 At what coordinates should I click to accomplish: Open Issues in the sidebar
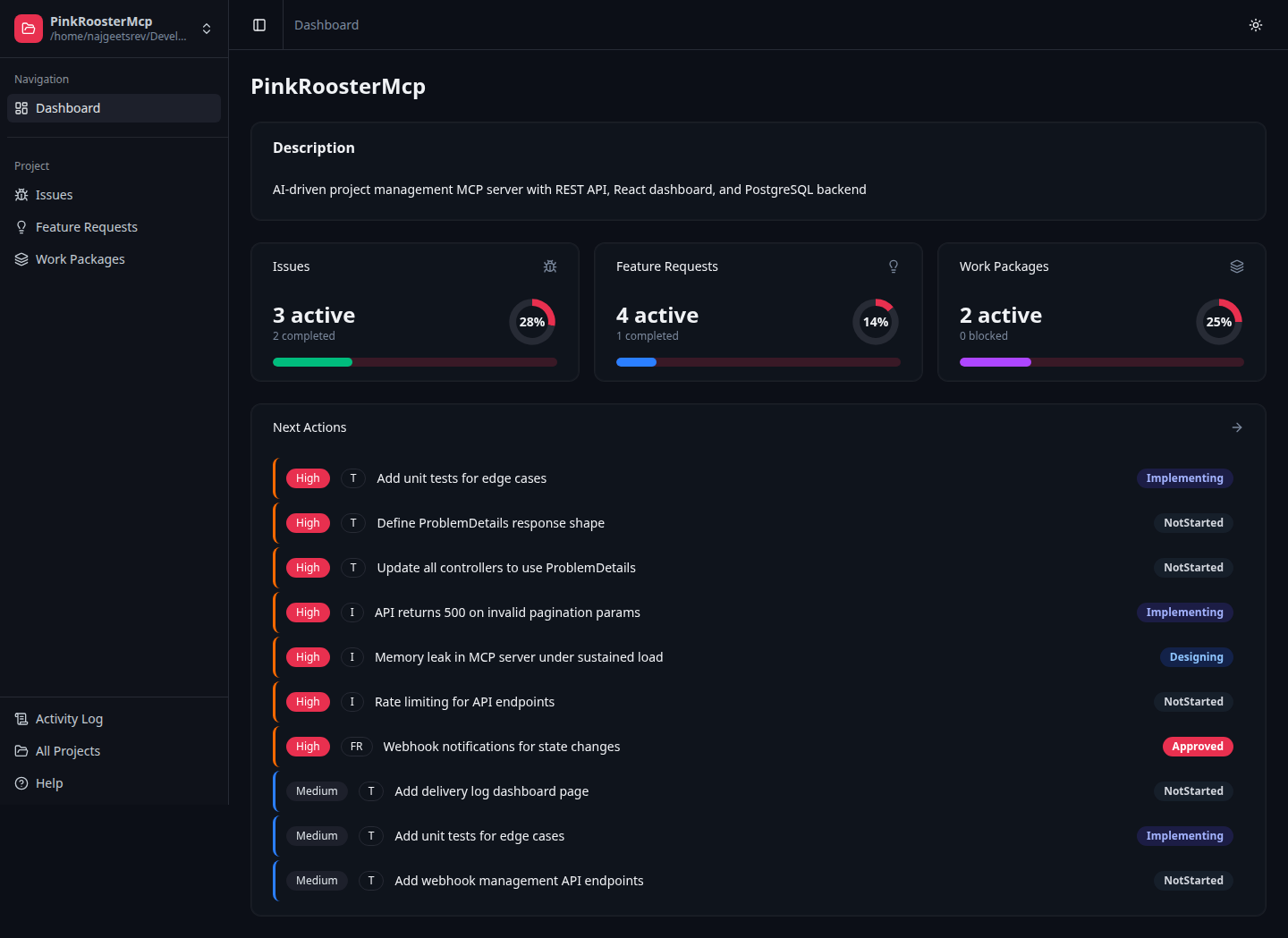pos(114,195)
